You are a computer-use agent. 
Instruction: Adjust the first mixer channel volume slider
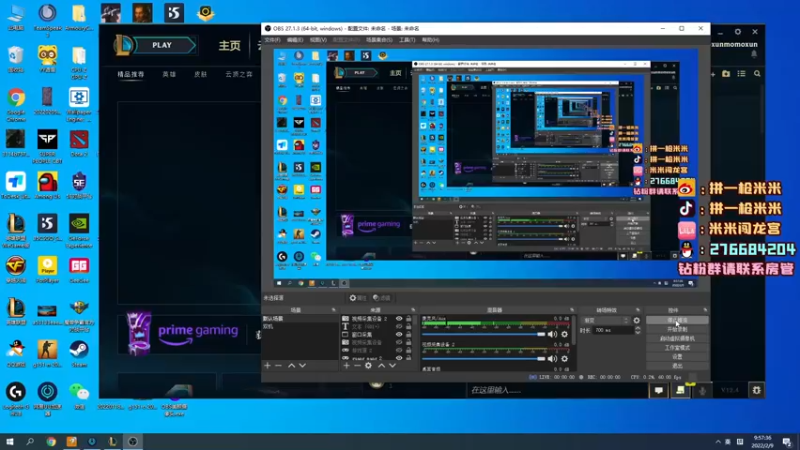tap(483, 334)
